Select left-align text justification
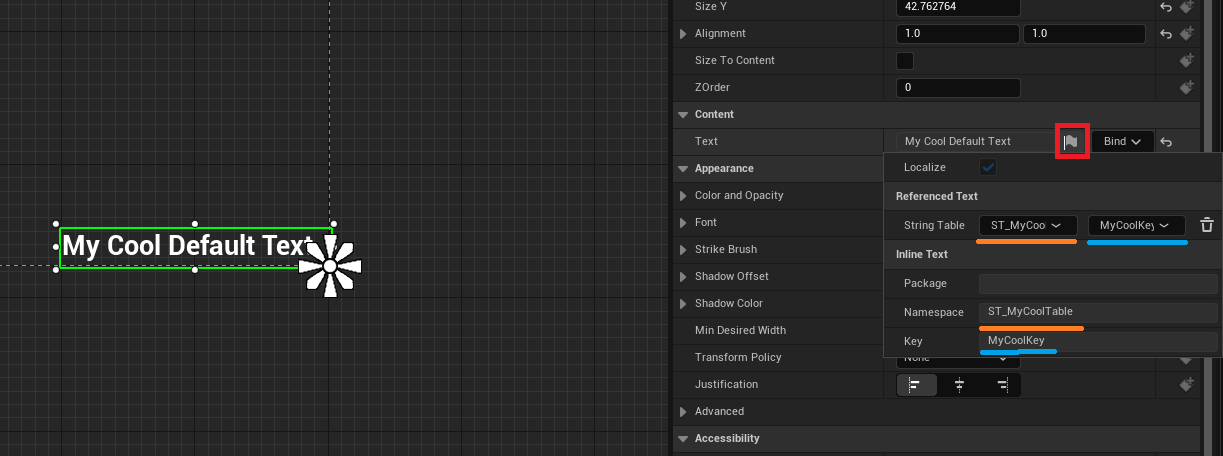The height and width of the screenshot is (456, 1223). coord(916,385)
